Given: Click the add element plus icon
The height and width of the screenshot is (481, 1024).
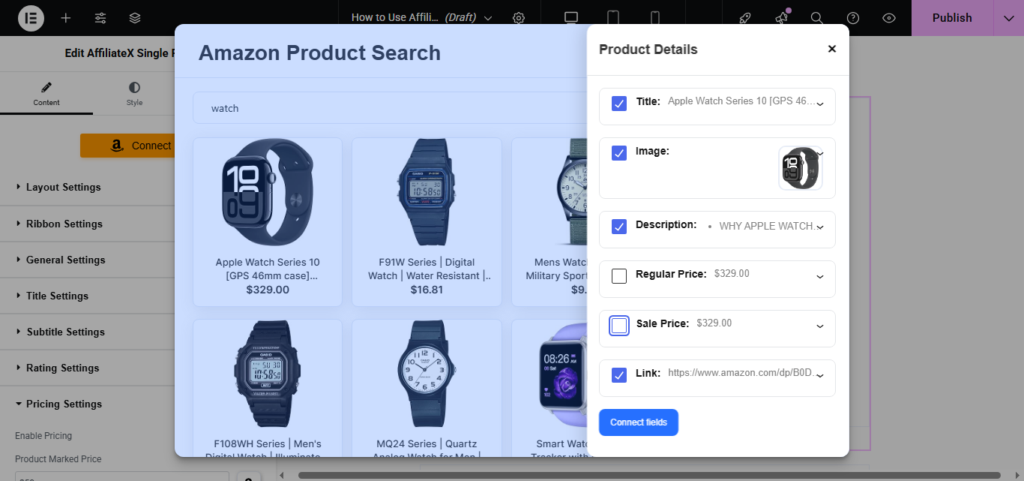Looking at the screenshot, I should 65,18.
